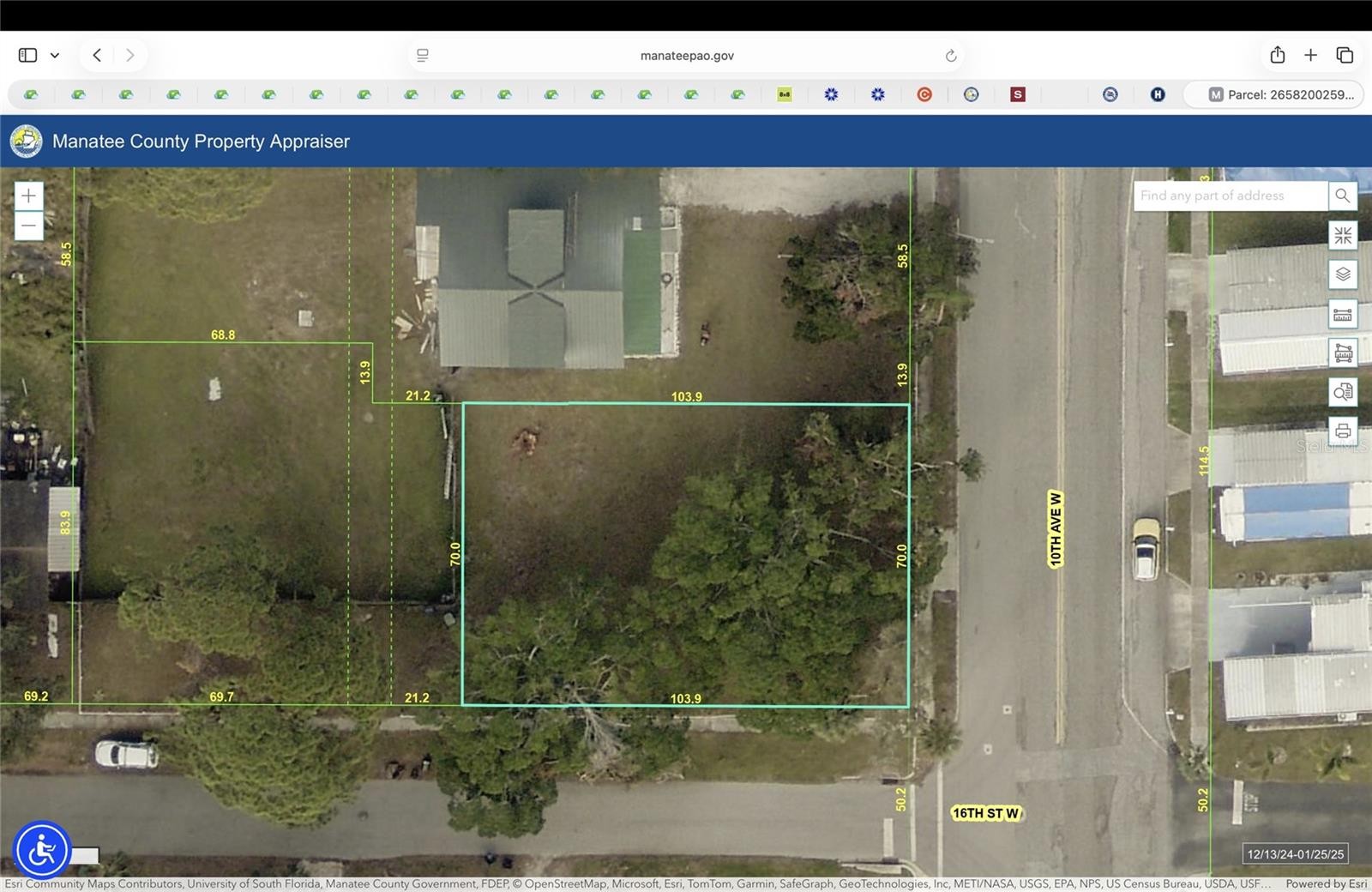
Task: Click the search magnifier in the address box
Action: tap(1342, 196)
